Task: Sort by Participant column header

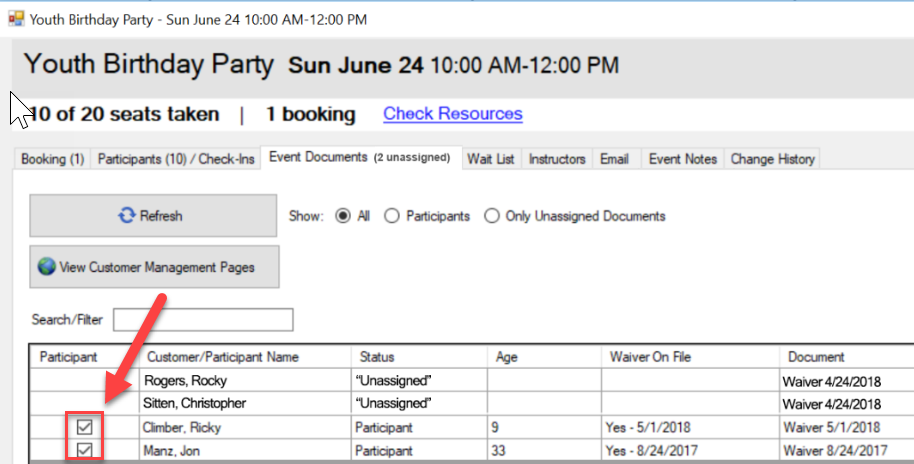Action: (68, 357)
